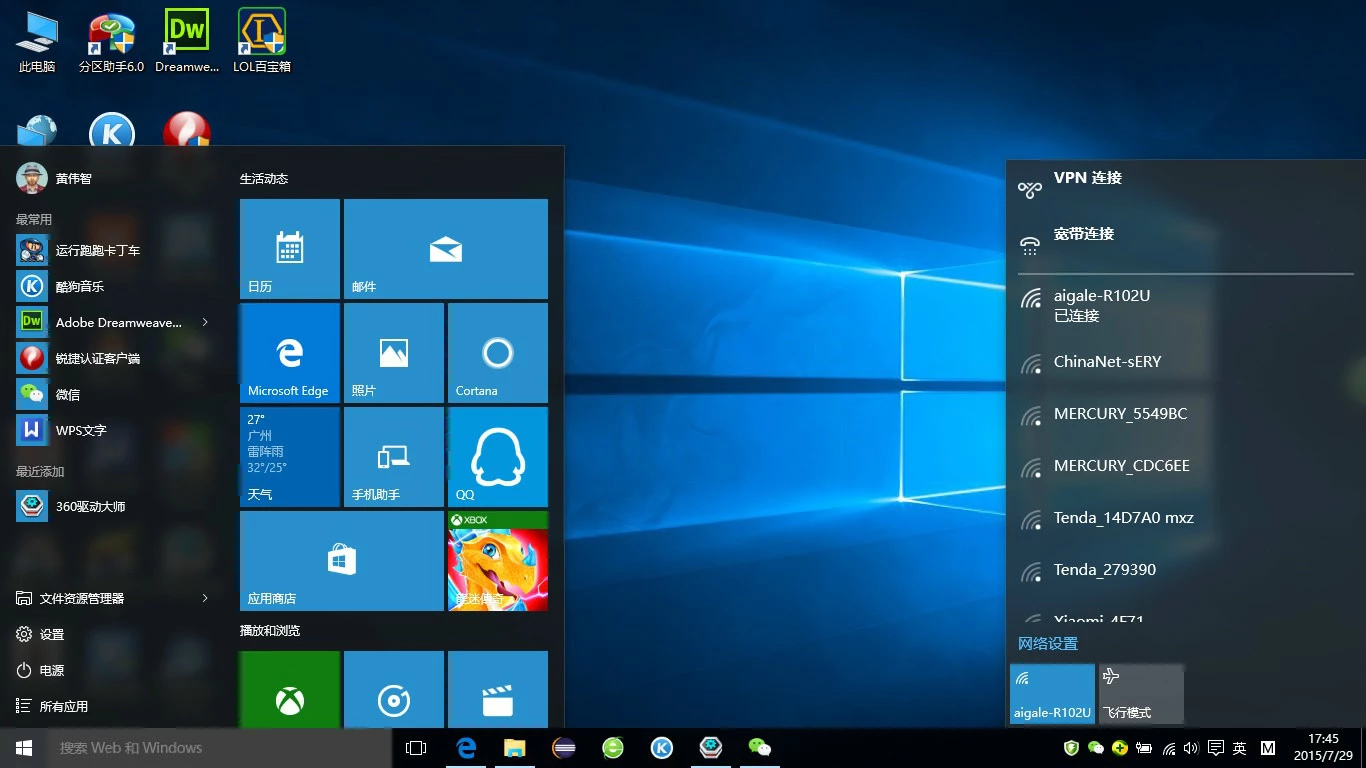The width and height of the screenshot is (1366, 768).
Task: Open the 日历 calendar tile
Action: pos(290,248)
